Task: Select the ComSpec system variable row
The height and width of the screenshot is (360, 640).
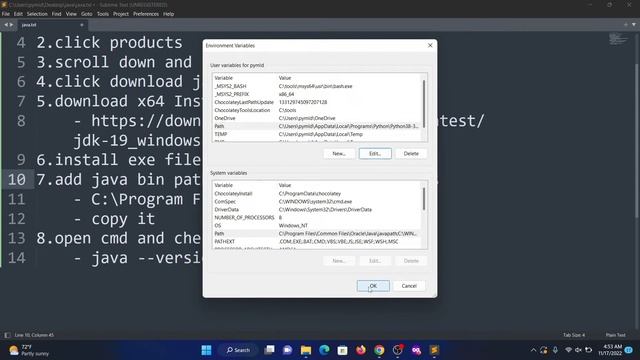Action: pyautogui.click(x=317, y=202)
